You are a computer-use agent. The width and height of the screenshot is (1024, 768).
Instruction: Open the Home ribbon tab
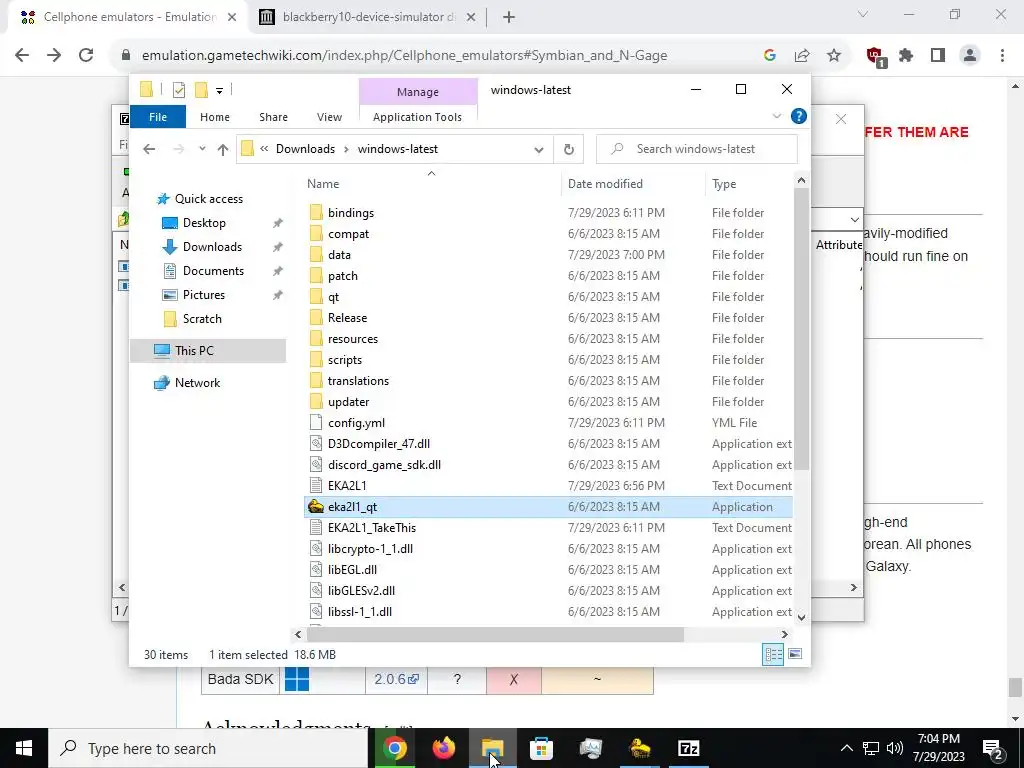(x=215, y=117)
